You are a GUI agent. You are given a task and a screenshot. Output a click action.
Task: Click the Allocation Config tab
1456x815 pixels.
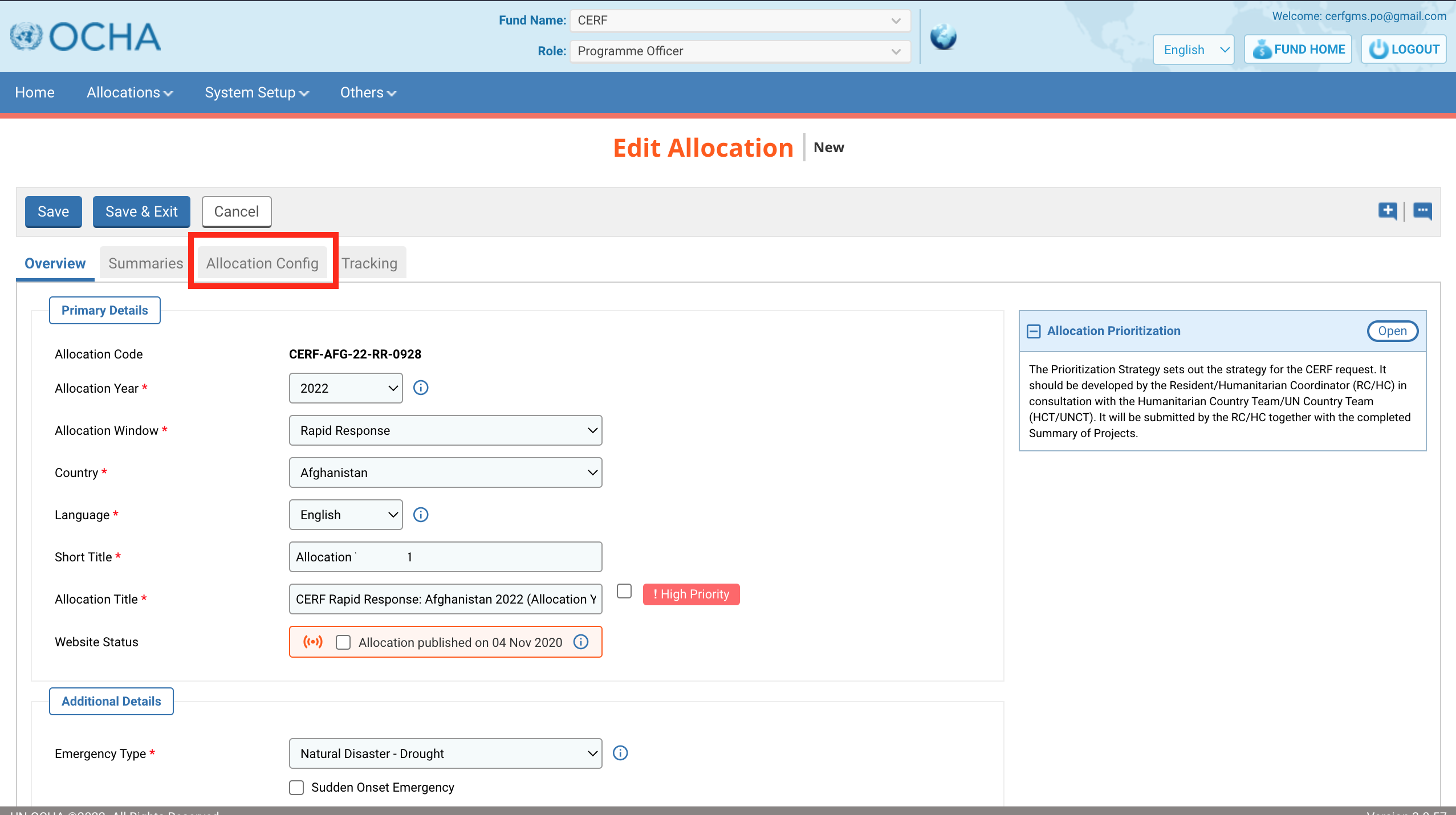(262, 263)
